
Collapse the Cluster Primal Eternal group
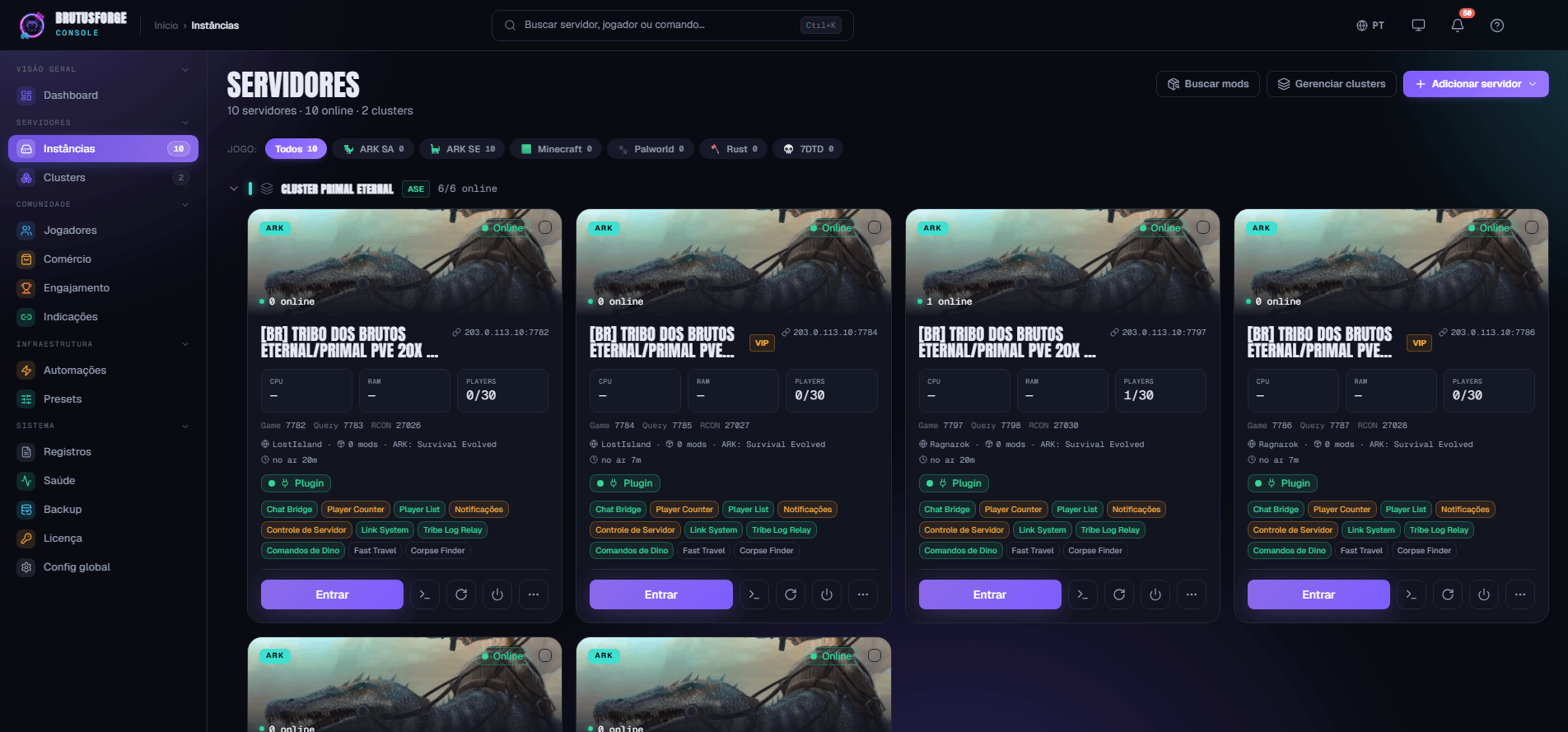click(234, 189)
